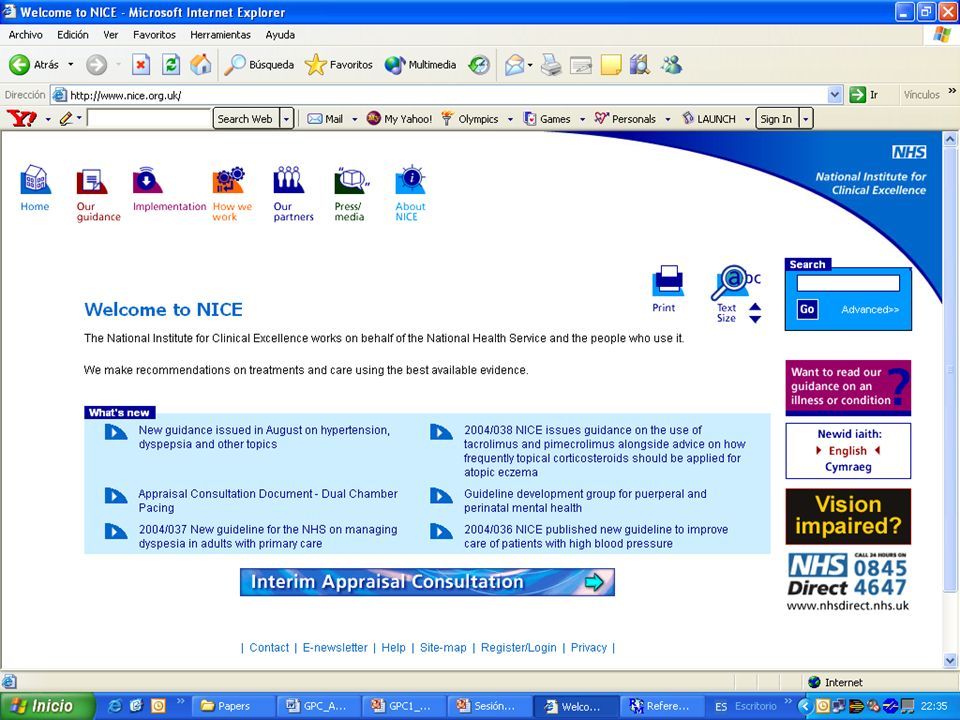Click the Yahoo pencil highlighter icon
Screen dimensions: 960x720
pyautogui.click(x=66, y=118)
